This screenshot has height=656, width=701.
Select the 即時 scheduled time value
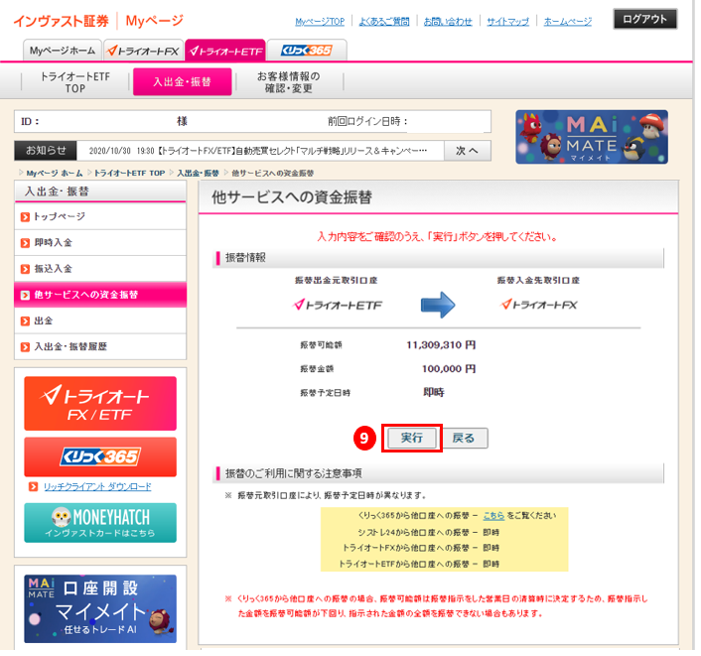434,392
